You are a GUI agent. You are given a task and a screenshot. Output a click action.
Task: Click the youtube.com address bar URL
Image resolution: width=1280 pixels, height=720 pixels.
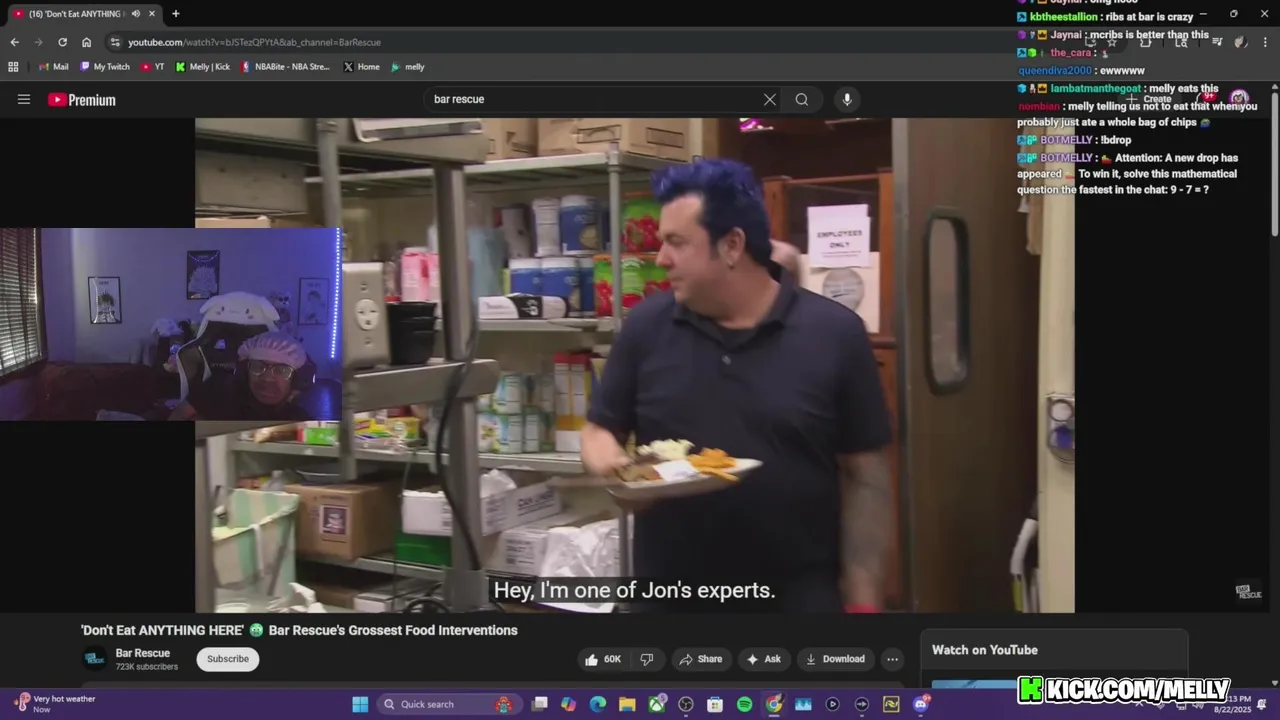point(254,42)
